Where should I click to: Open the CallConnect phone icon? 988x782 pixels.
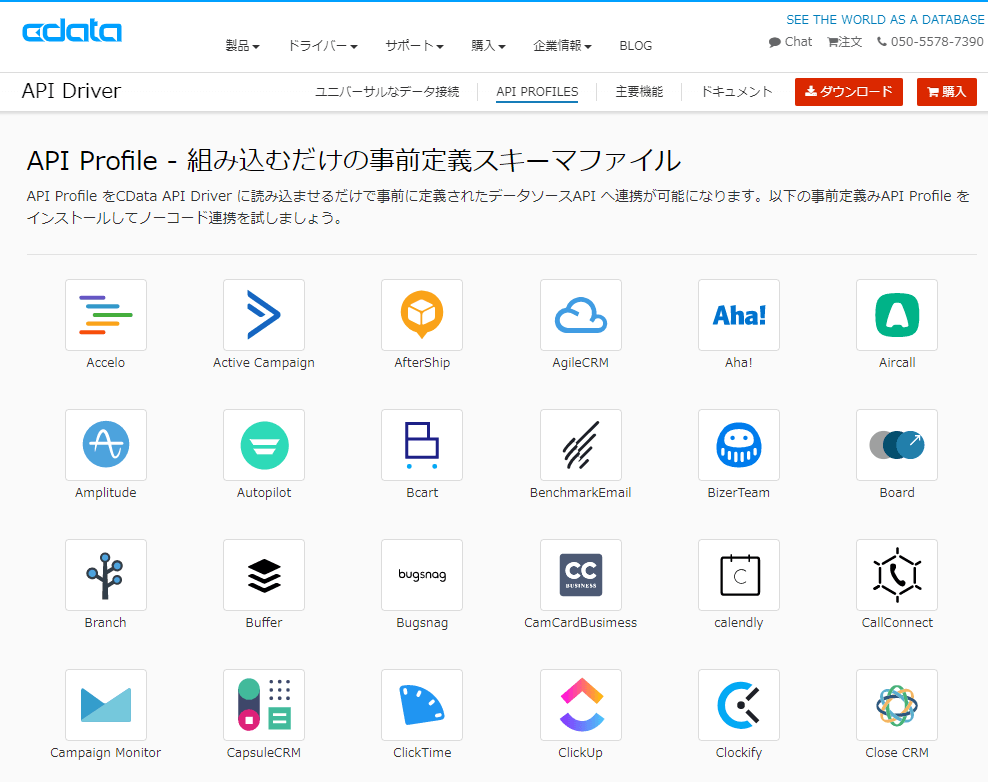pyautogui.click(x=897, y=575)
